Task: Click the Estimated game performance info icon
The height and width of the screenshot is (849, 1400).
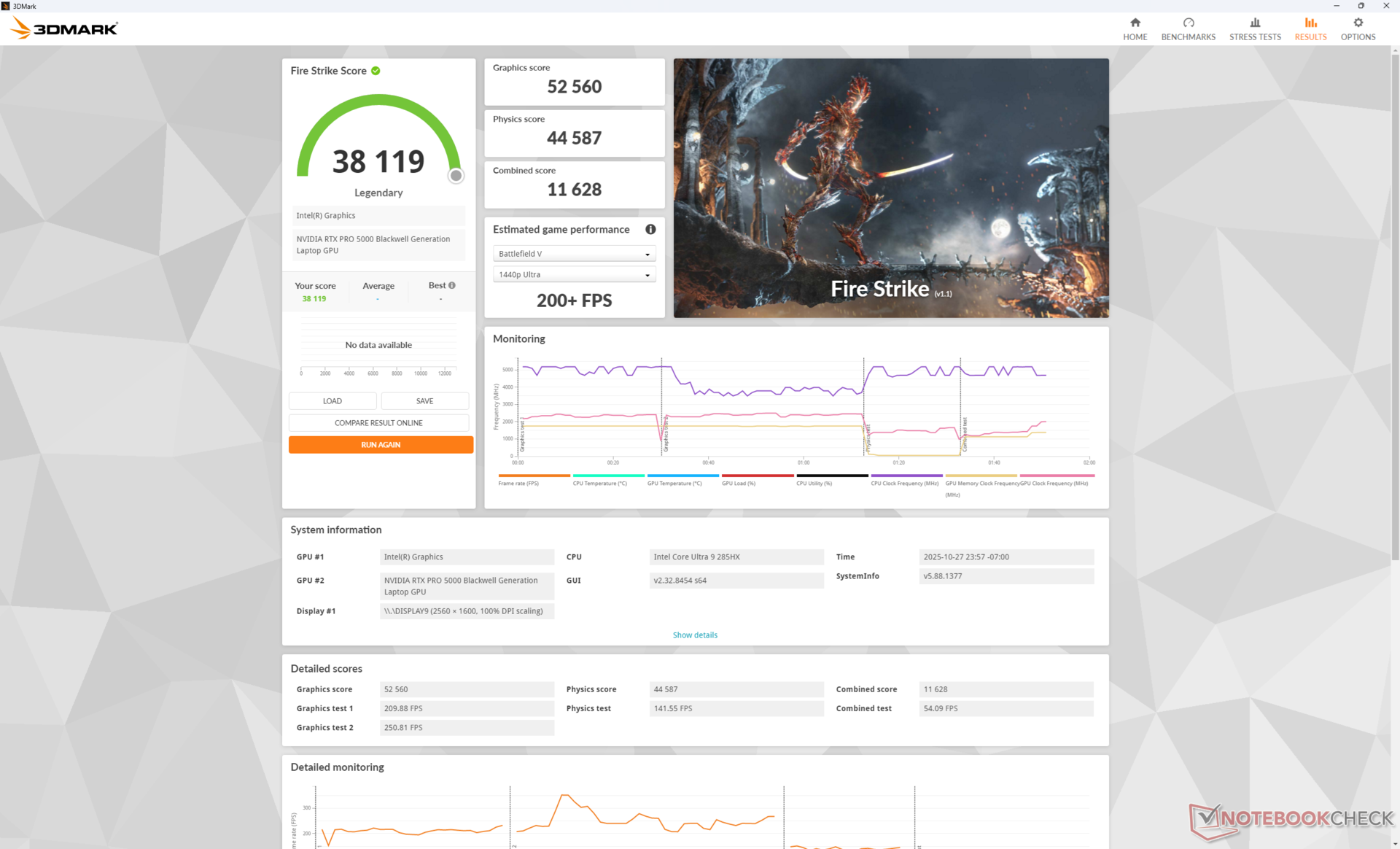Action: click(x=650, y=229)
